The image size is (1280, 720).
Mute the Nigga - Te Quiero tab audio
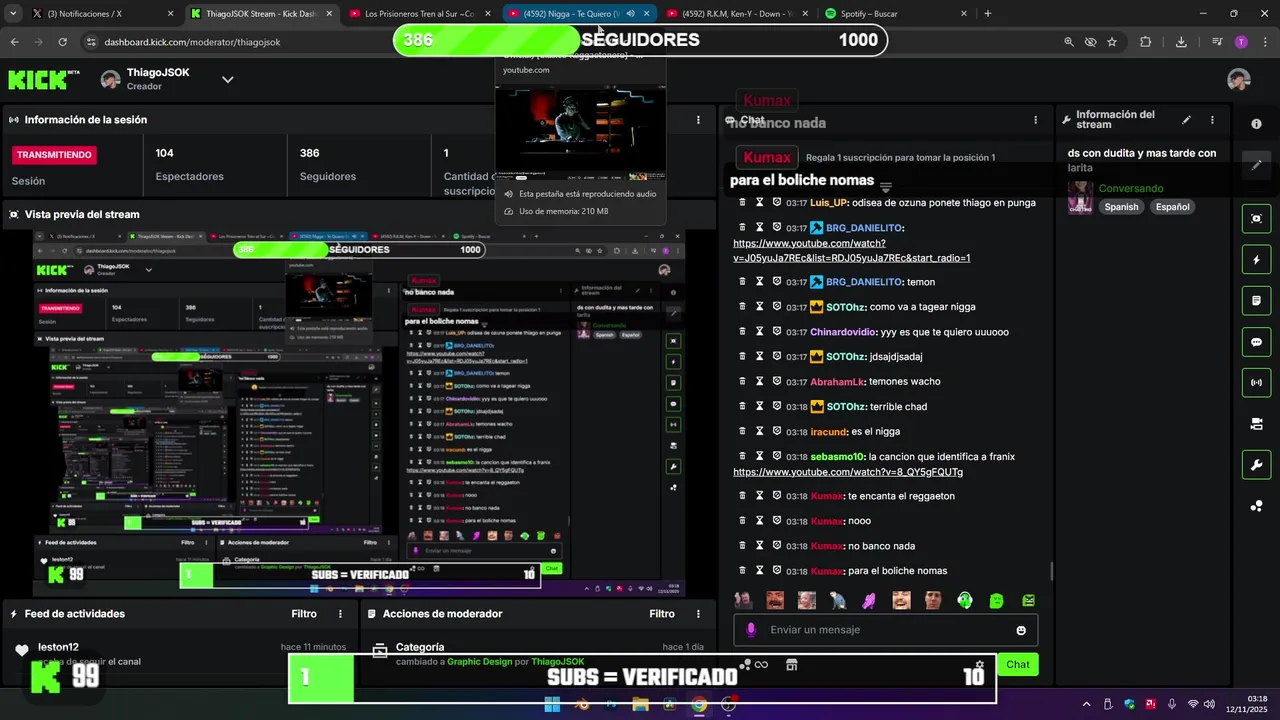pos(630,14)
